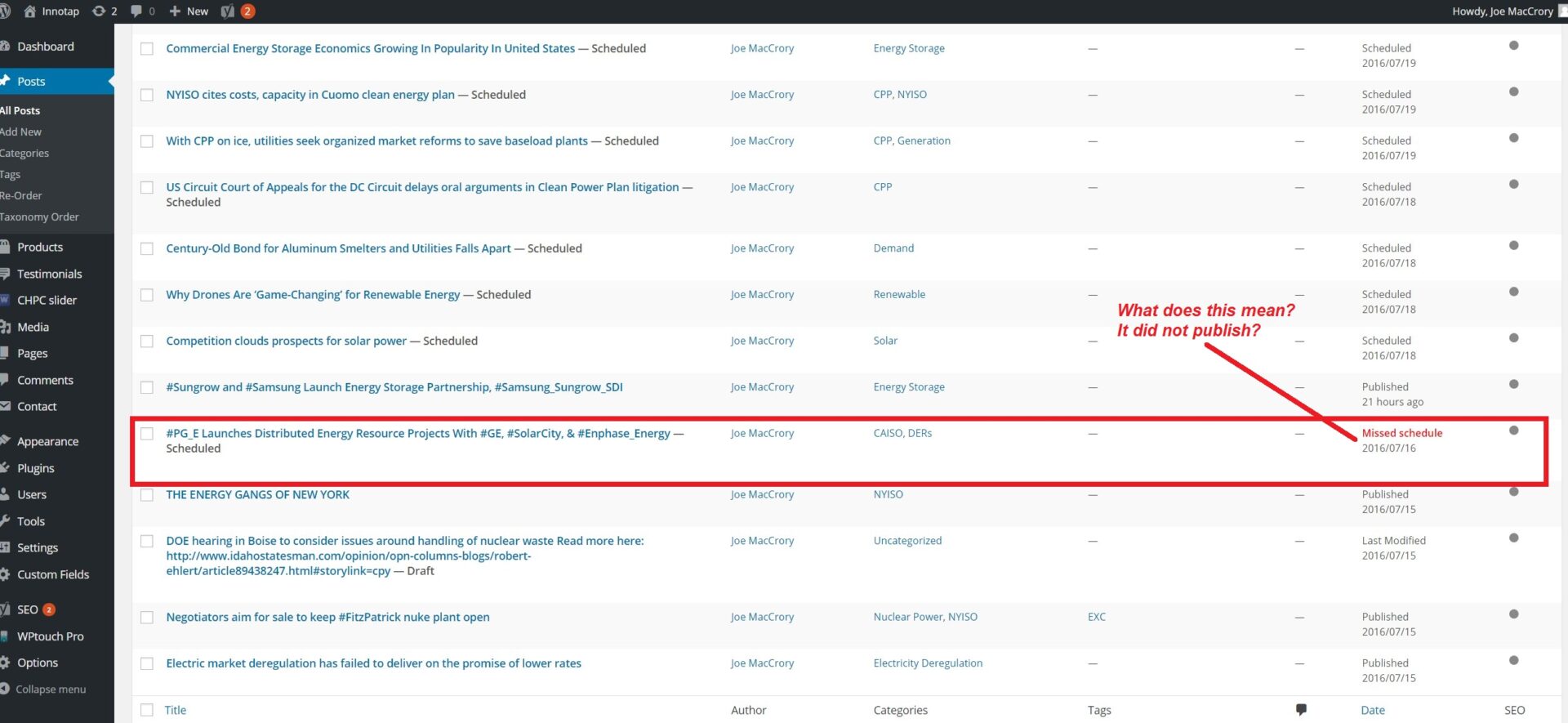The width and height of the screenshot is (1568, 723).
Task: Open All Posts submenu item
Action: pos(20,110)
